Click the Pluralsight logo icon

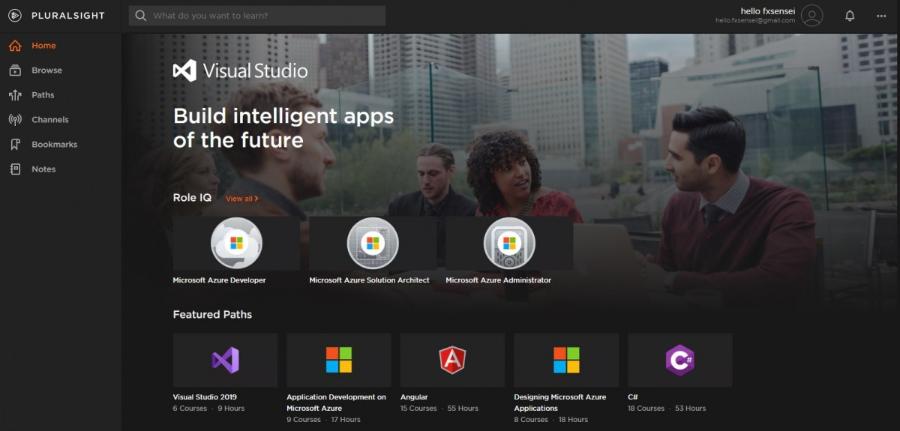click(15, 15)
